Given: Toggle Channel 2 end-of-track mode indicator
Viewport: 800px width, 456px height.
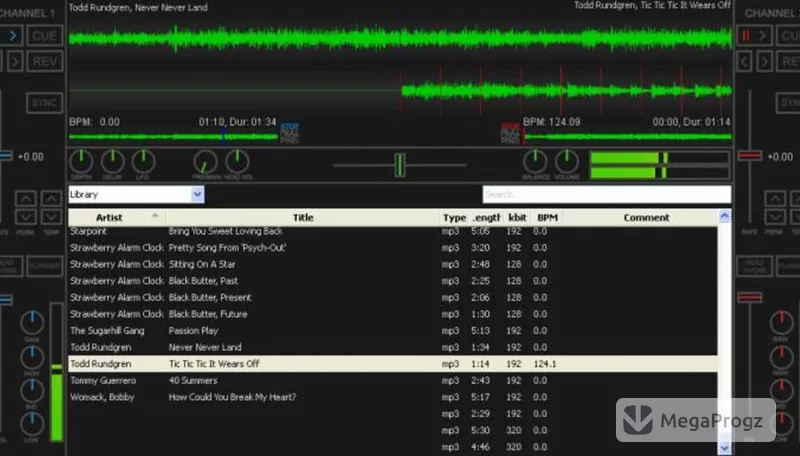Looking at the screenshot, I should [x=510, y=133].
